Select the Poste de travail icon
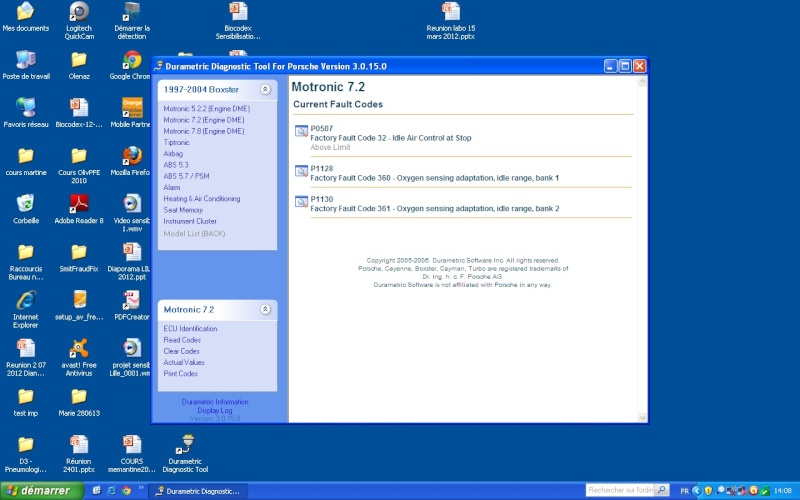Screen dimensions: 800x500 click(26, 65)
